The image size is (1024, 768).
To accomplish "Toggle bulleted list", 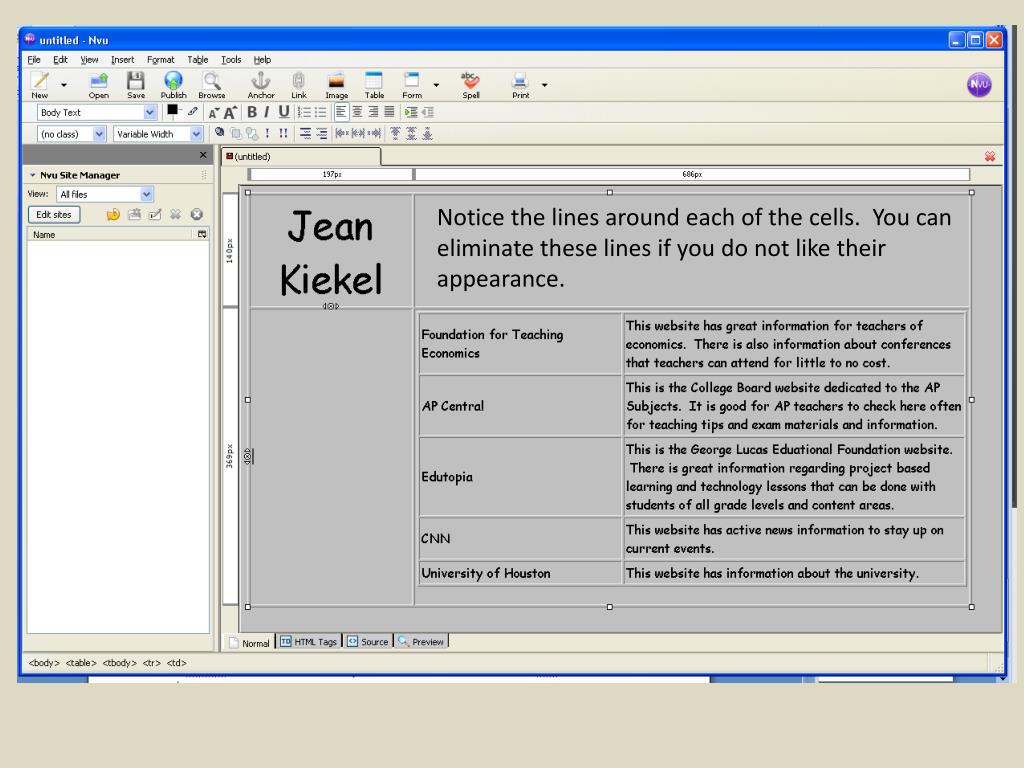I will tap(320, 112).
